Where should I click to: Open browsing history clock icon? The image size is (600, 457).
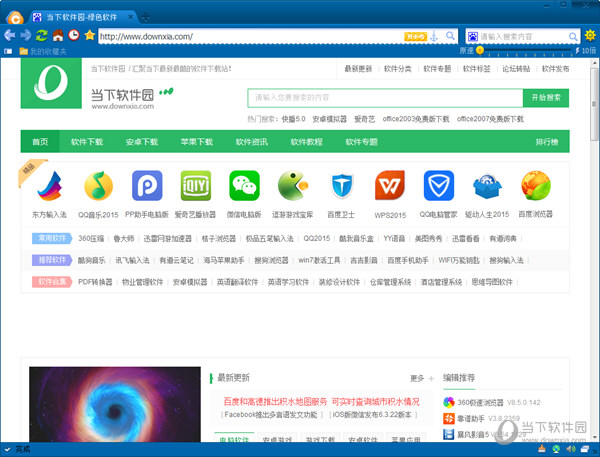click(74, 35)
